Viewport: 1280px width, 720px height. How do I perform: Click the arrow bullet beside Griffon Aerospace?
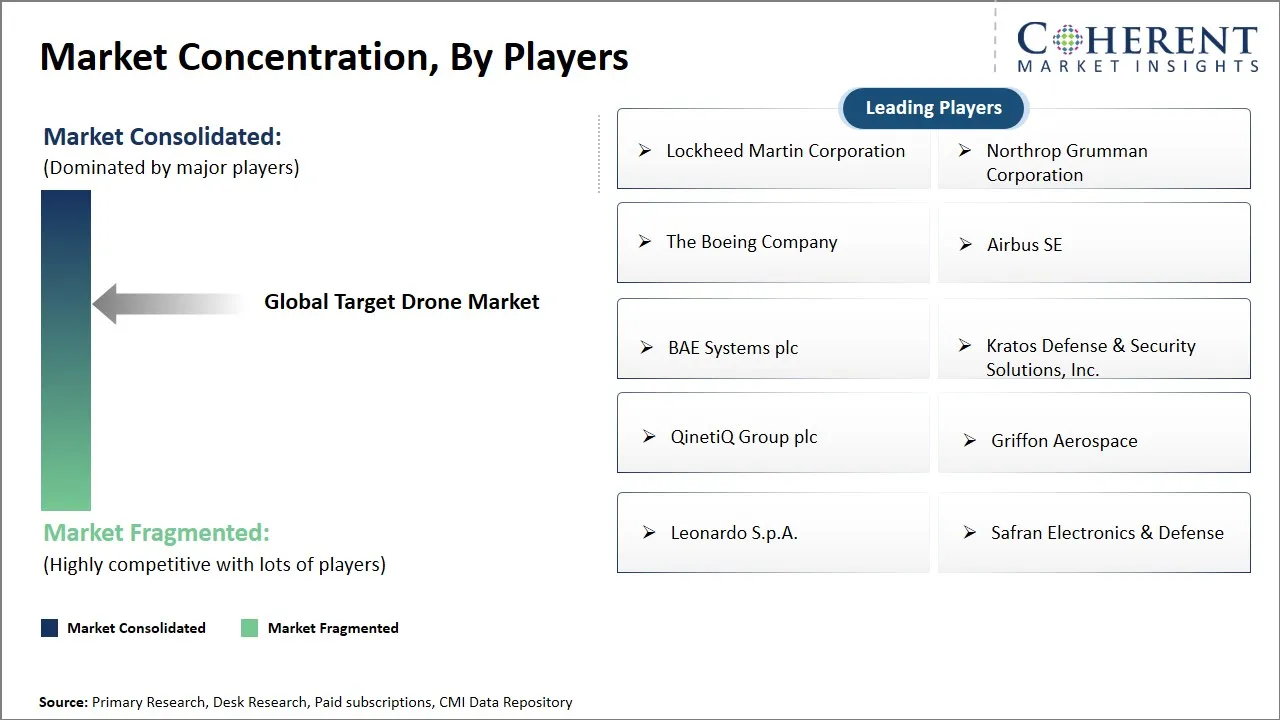(969, 440)
